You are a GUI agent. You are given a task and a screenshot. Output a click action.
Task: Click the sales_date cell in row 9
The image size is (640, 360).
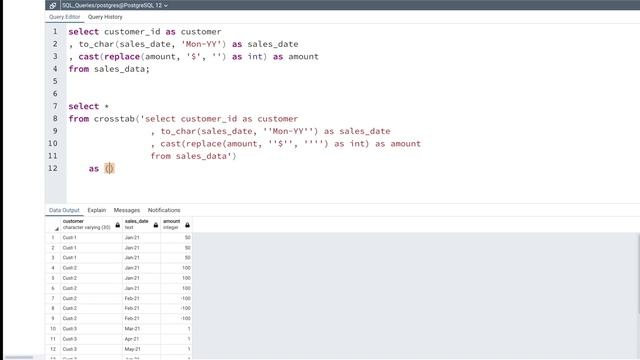point(141,318)
